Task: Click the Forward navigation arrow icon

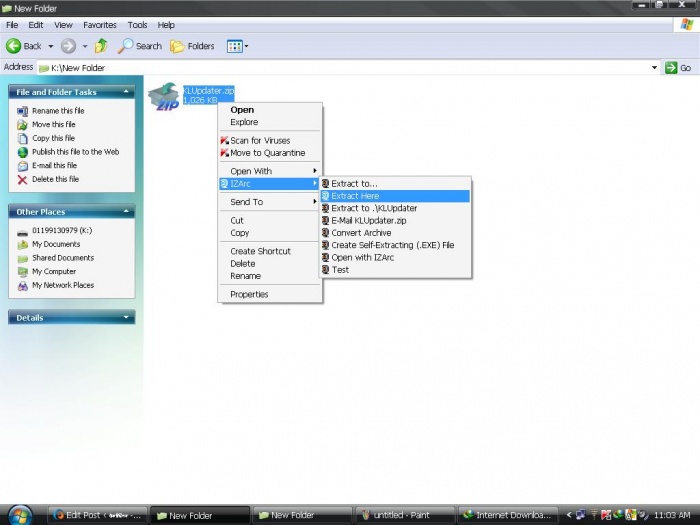Action: [x=68, y=46]
